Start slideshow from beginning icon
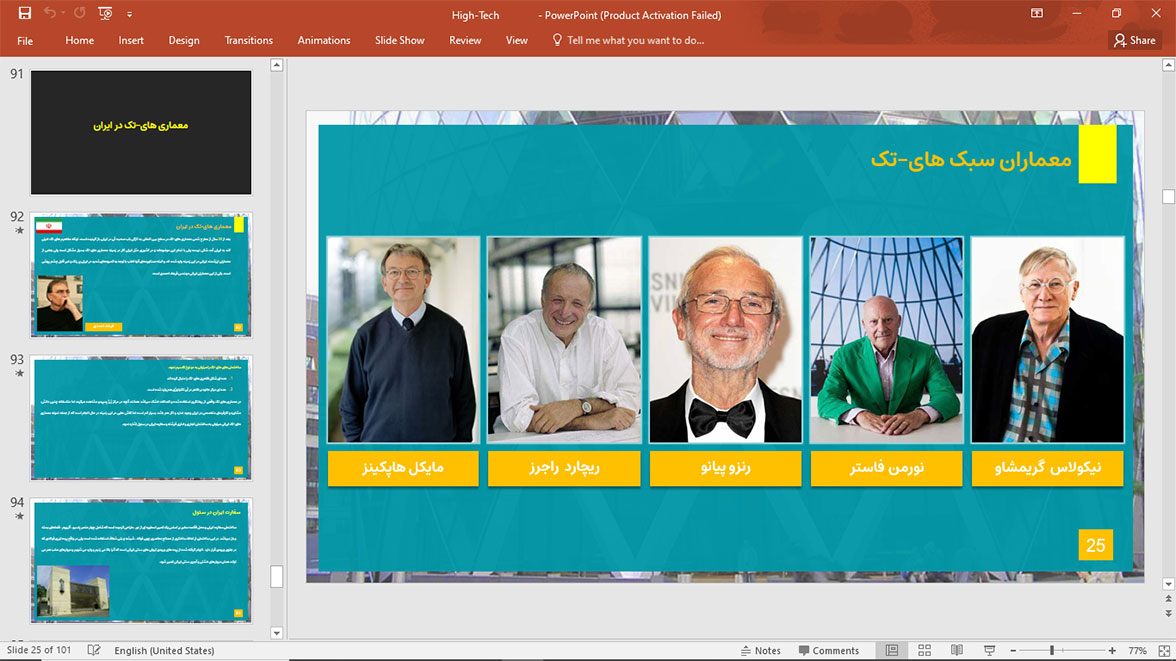 (105, 14)
